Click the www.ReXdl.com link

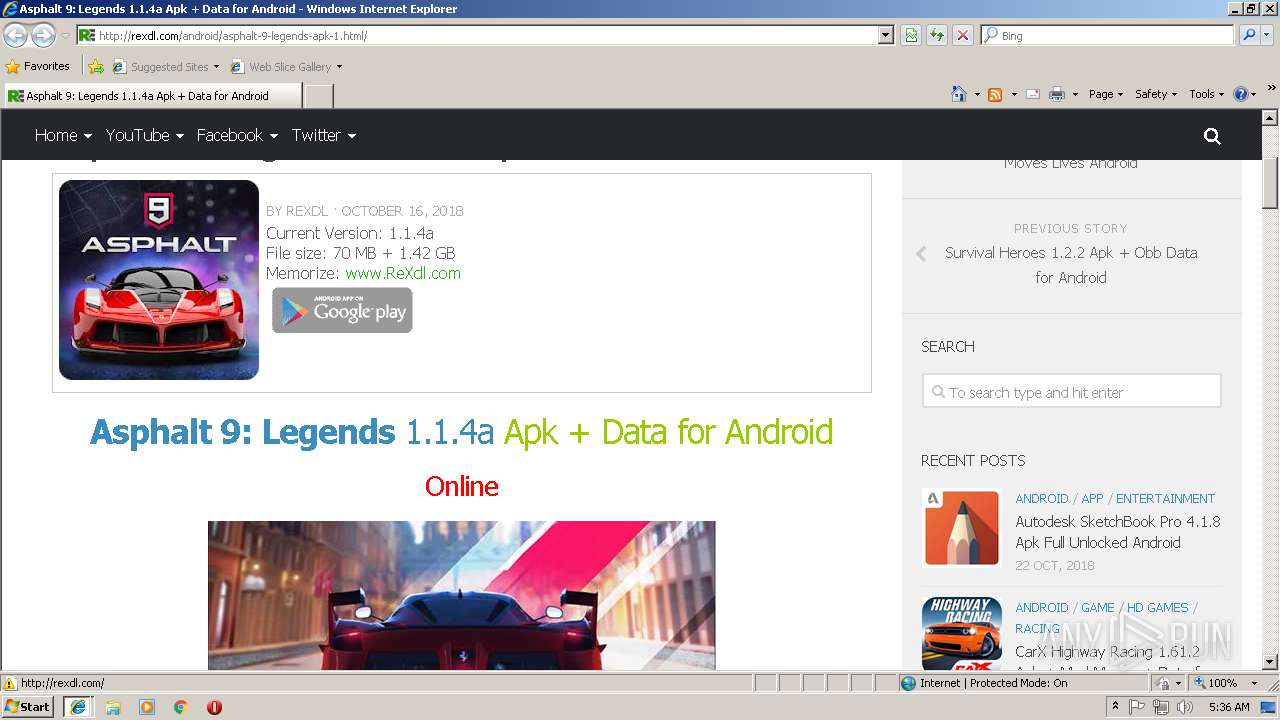[403, 273]
